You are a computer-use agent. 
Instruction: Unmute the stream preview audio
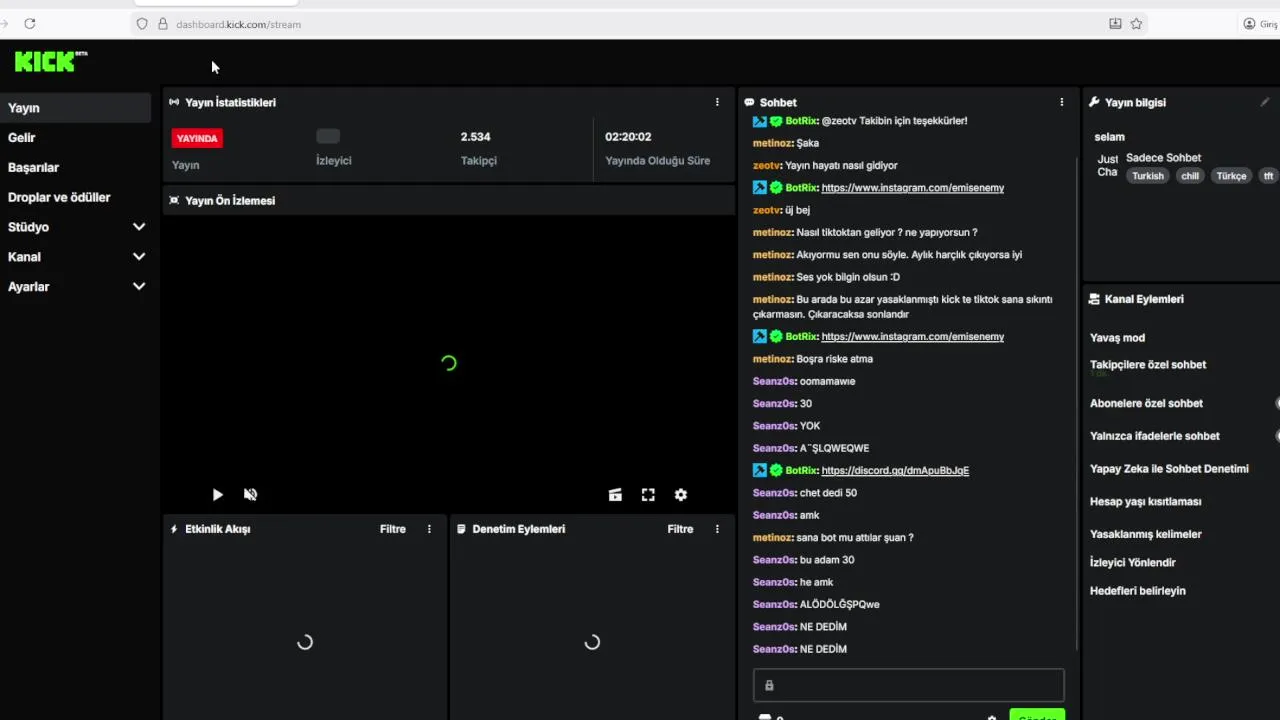click(251, 495)
